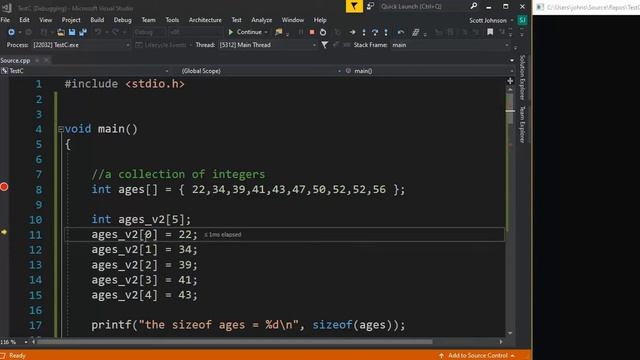Viewport: 640px width, 360px height.
Task: Click the printf line of code
Action: pos(248,325)
